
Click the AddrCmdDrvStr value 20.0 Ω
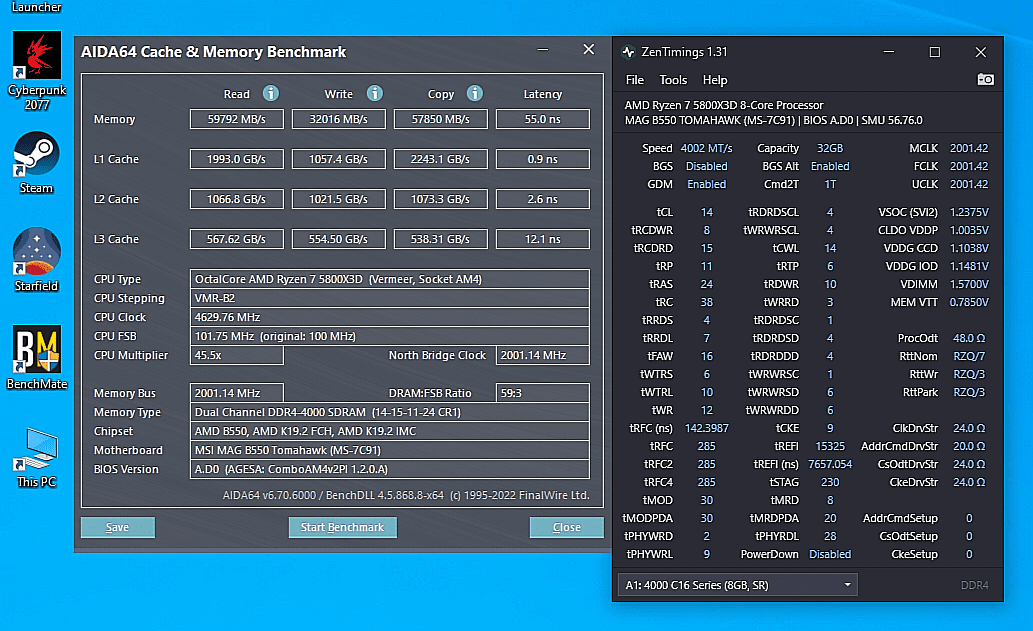click(x=968, y=446)
